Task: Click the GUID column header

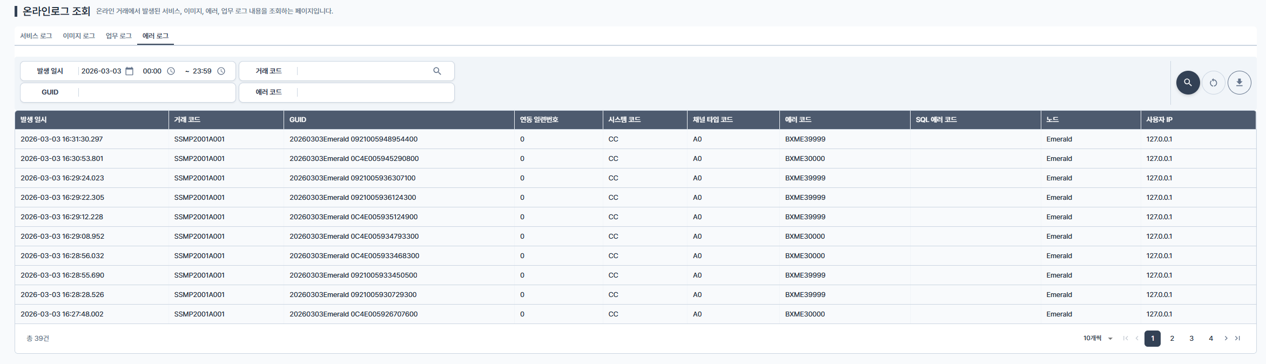Action: tap(399, 120)
